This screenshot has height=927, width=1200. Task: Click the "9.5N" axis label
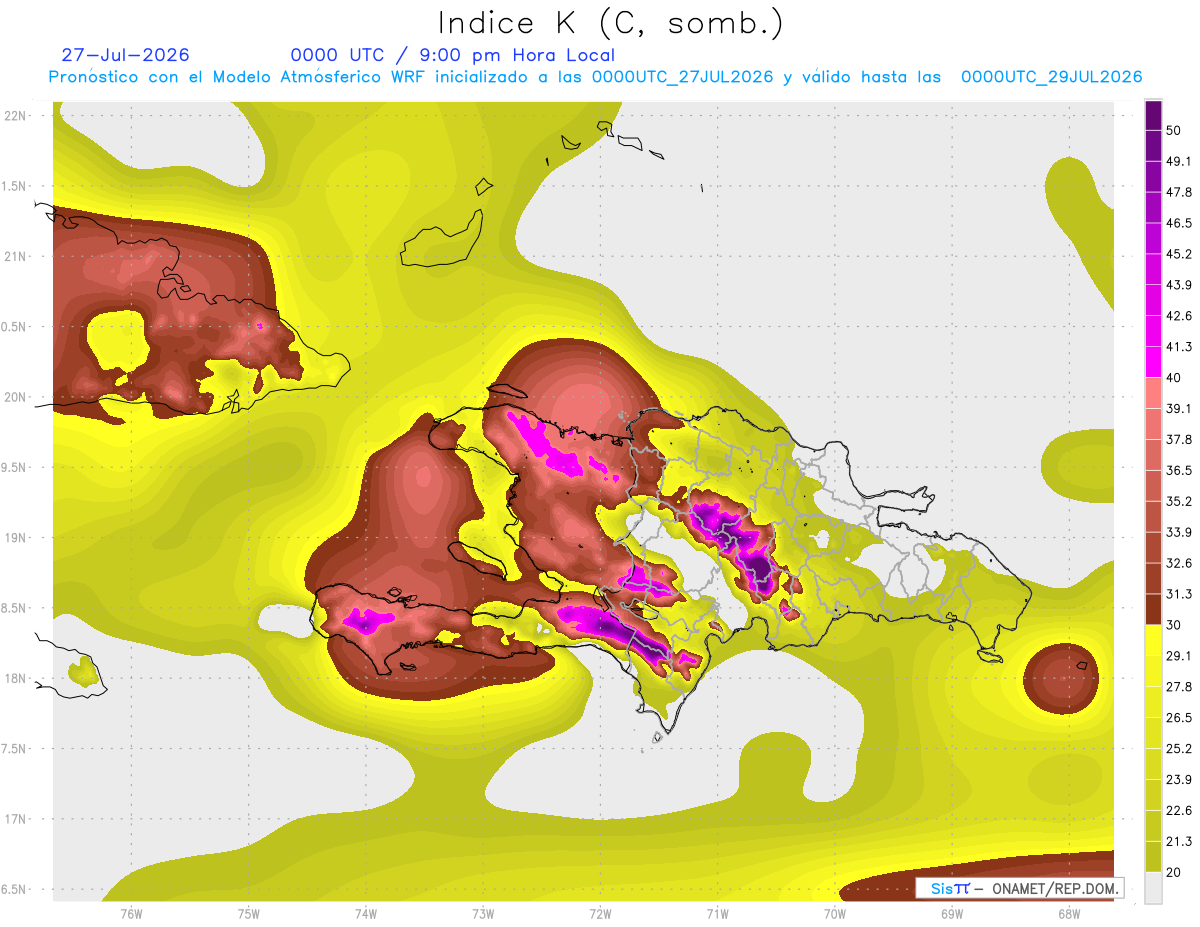coord(15,467)
